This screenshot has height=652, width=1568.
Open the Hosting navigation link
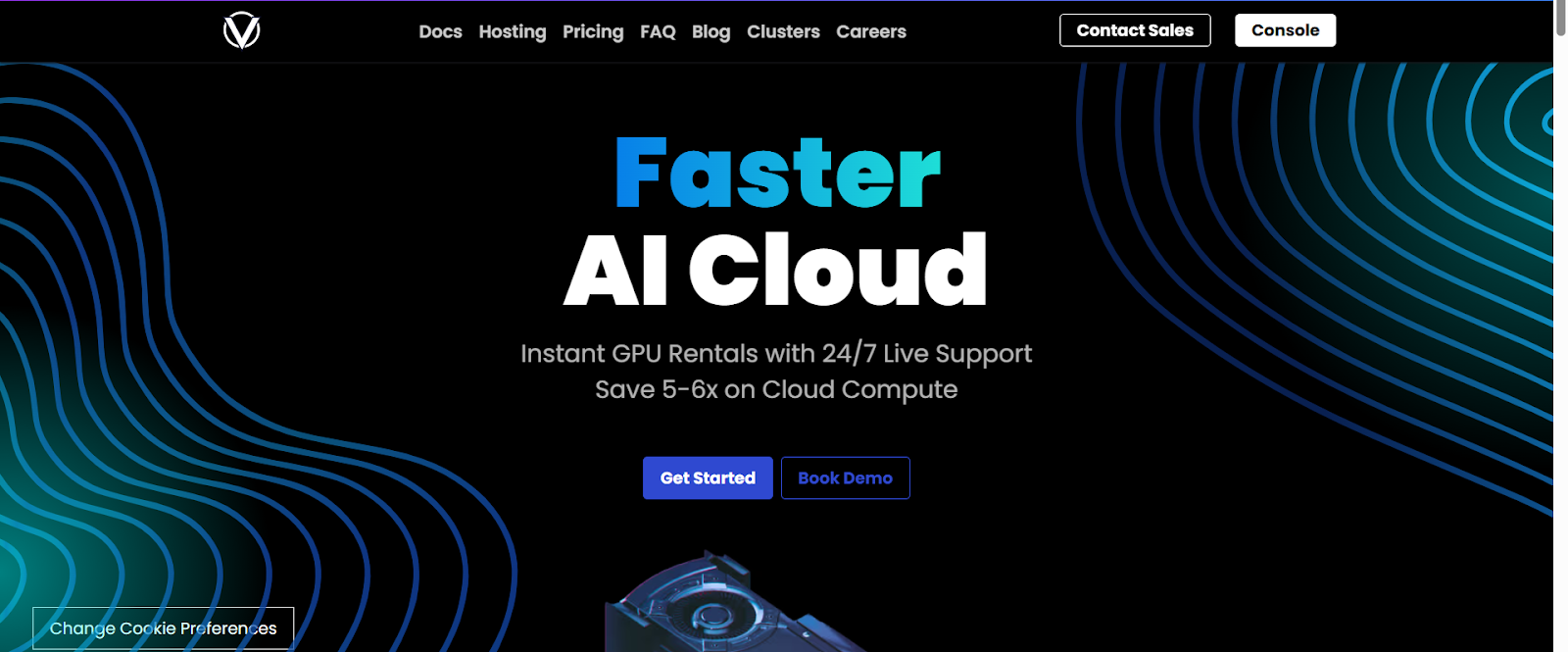click(x=513, y=31)
